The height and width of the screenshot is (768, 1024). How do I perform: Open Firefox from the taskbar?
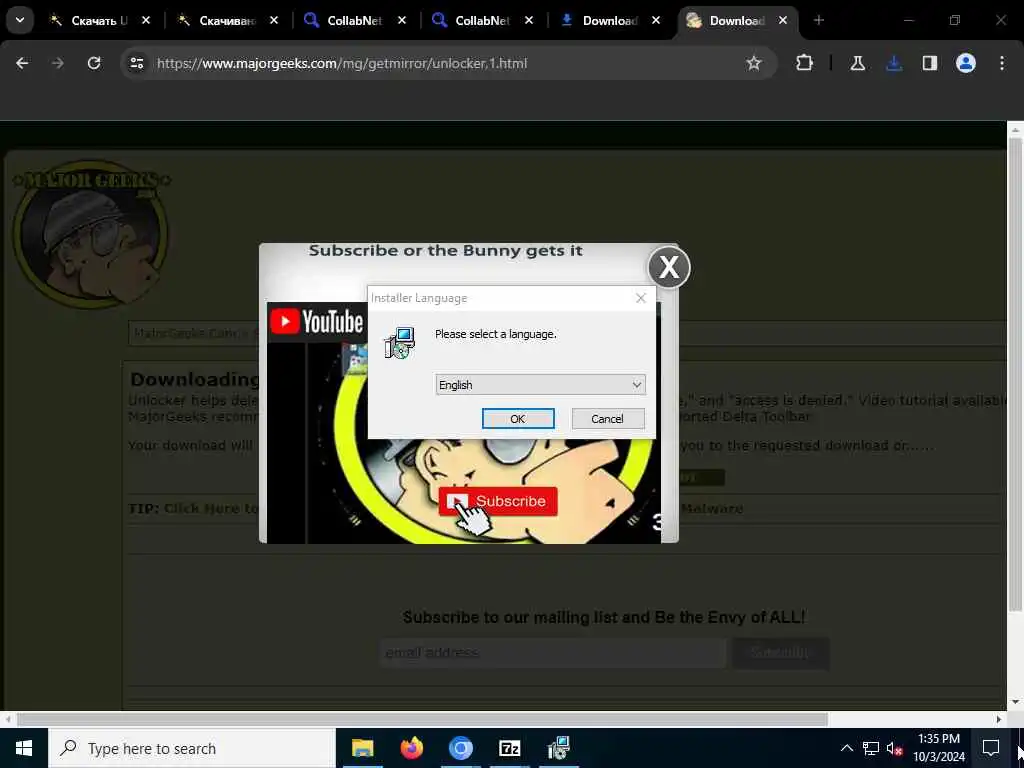[411, 748]
